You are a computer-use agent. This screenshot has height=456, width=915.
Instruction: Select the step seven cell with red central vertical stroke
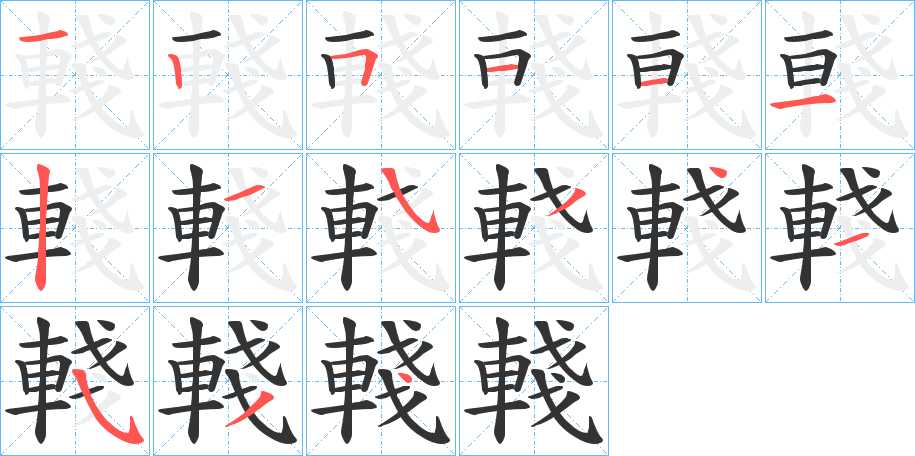point(75,228)
